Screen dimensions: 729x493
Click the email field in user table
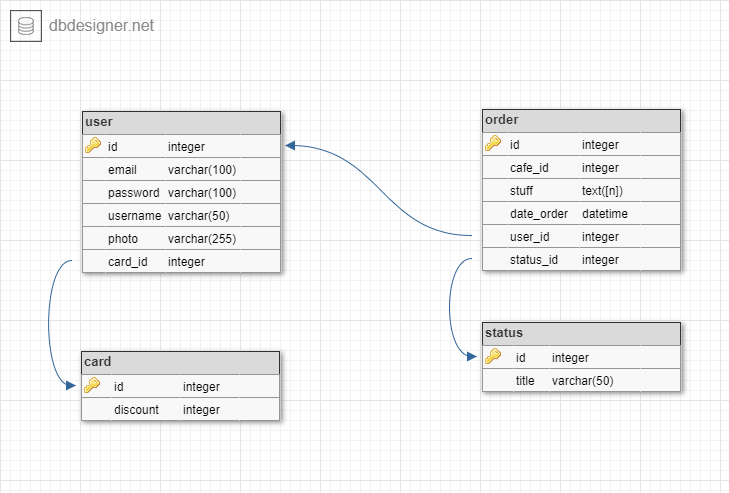(x=181, y=169)
